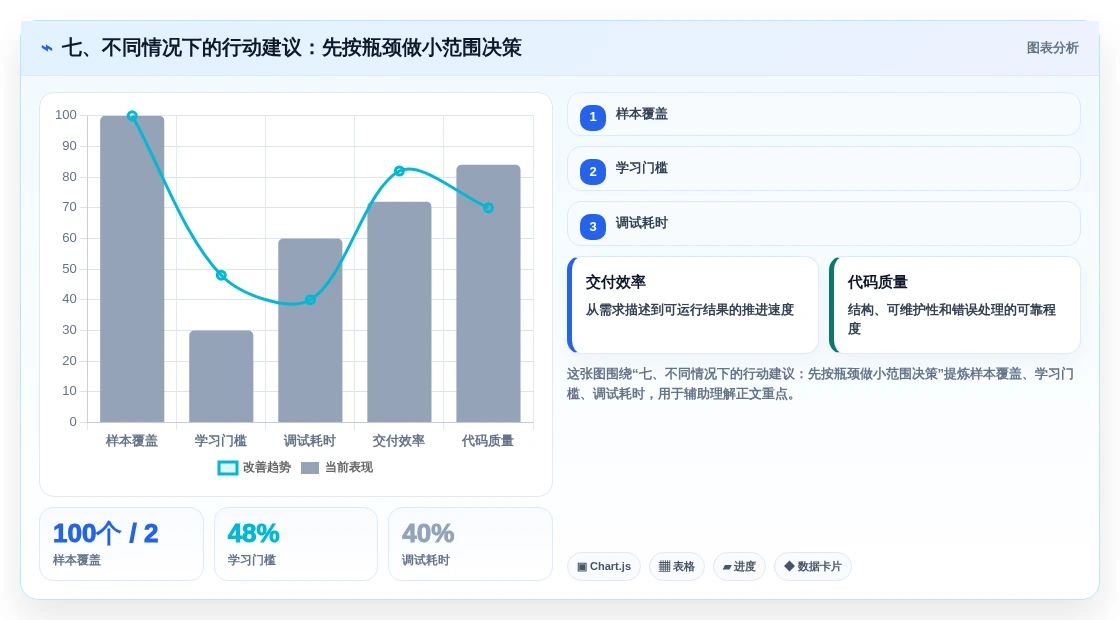This screenshot has width=1120, height=620.
Task: Click the y-axis value 100
Action: coord(66,115)
